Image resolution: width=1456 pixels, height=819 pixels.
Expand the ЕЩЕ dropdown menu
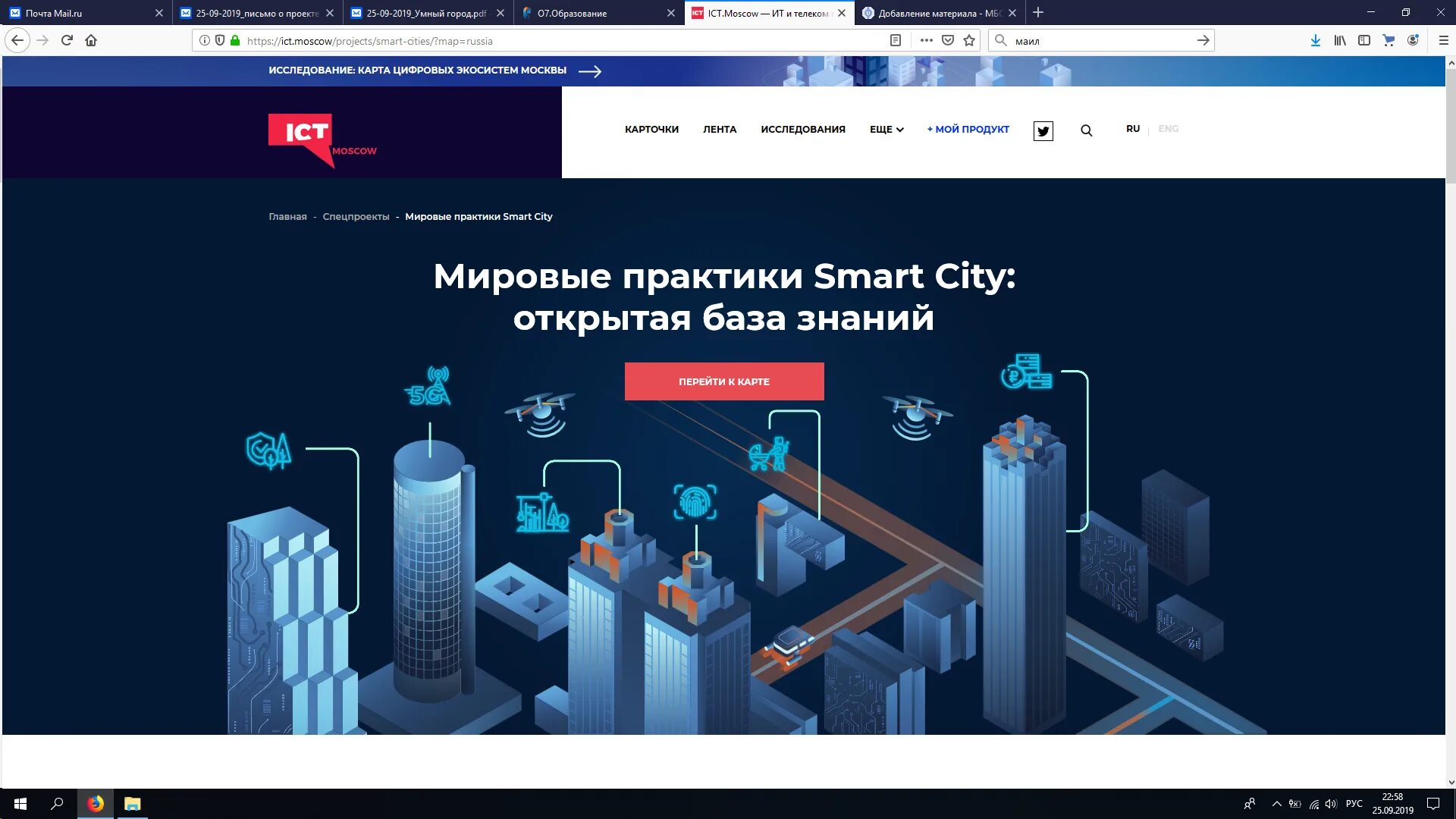pyautogui.click(x=886, y=130)
